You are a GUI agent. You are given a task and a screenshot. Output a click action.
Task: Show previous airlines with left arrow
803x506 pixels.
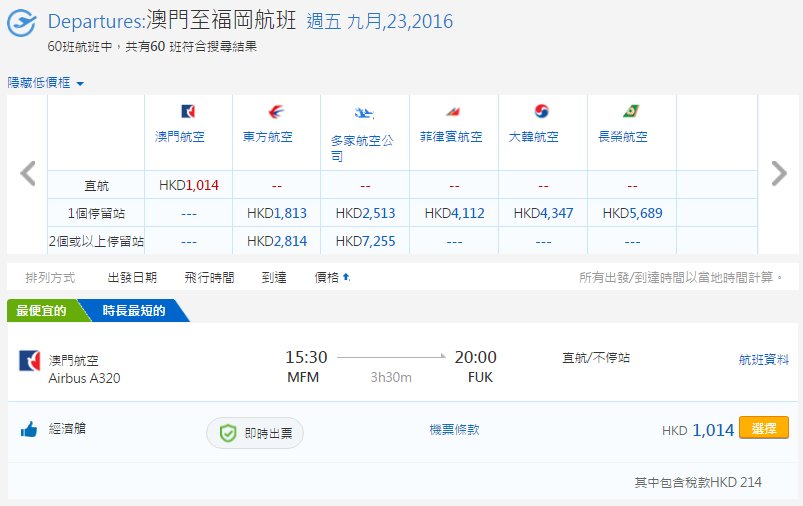pyautogui.click(x=28, y=174)
